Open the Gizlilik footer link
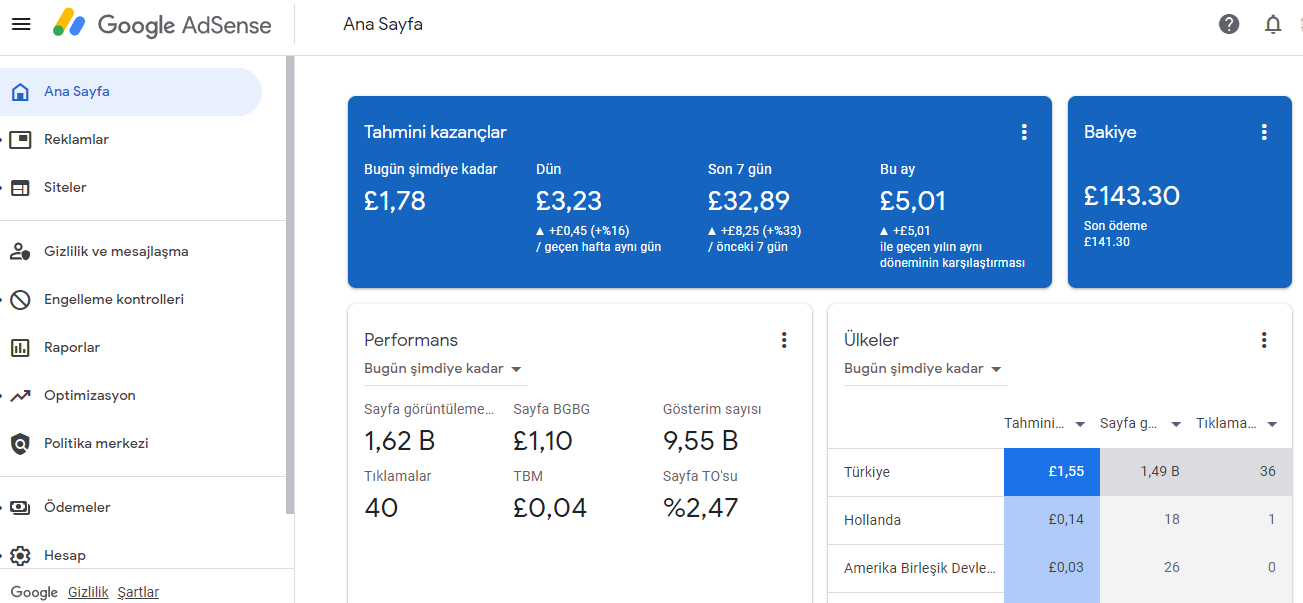1303x603 pixels. (88, 592)
